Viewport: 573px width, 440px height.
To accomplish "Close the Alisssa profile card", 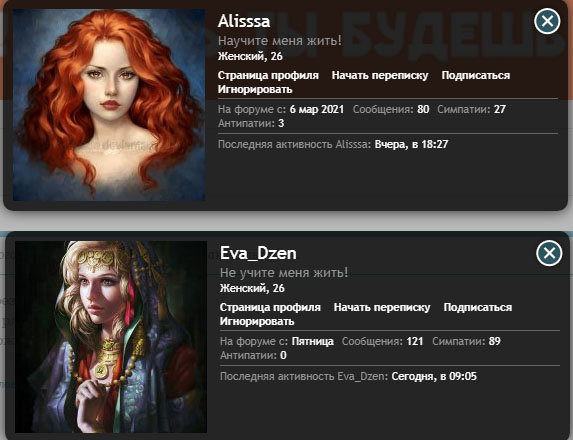I will point(547,21).
